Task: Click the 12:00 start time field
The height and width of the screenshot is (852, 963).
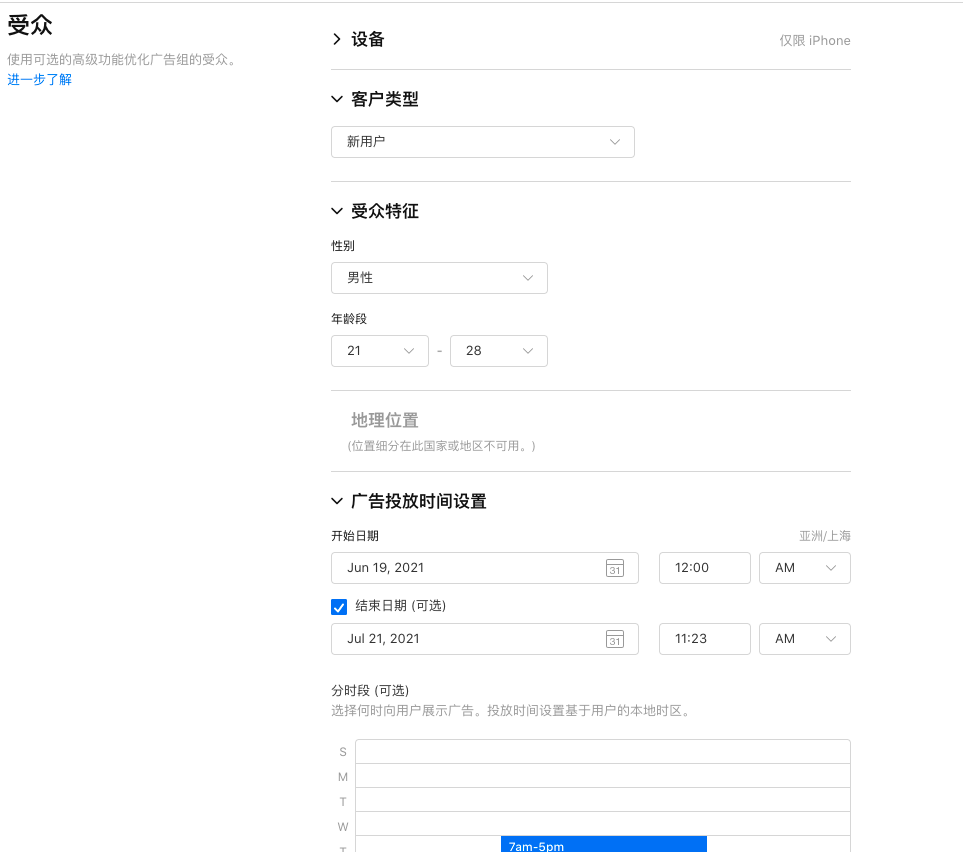Action: pos(704,568)
